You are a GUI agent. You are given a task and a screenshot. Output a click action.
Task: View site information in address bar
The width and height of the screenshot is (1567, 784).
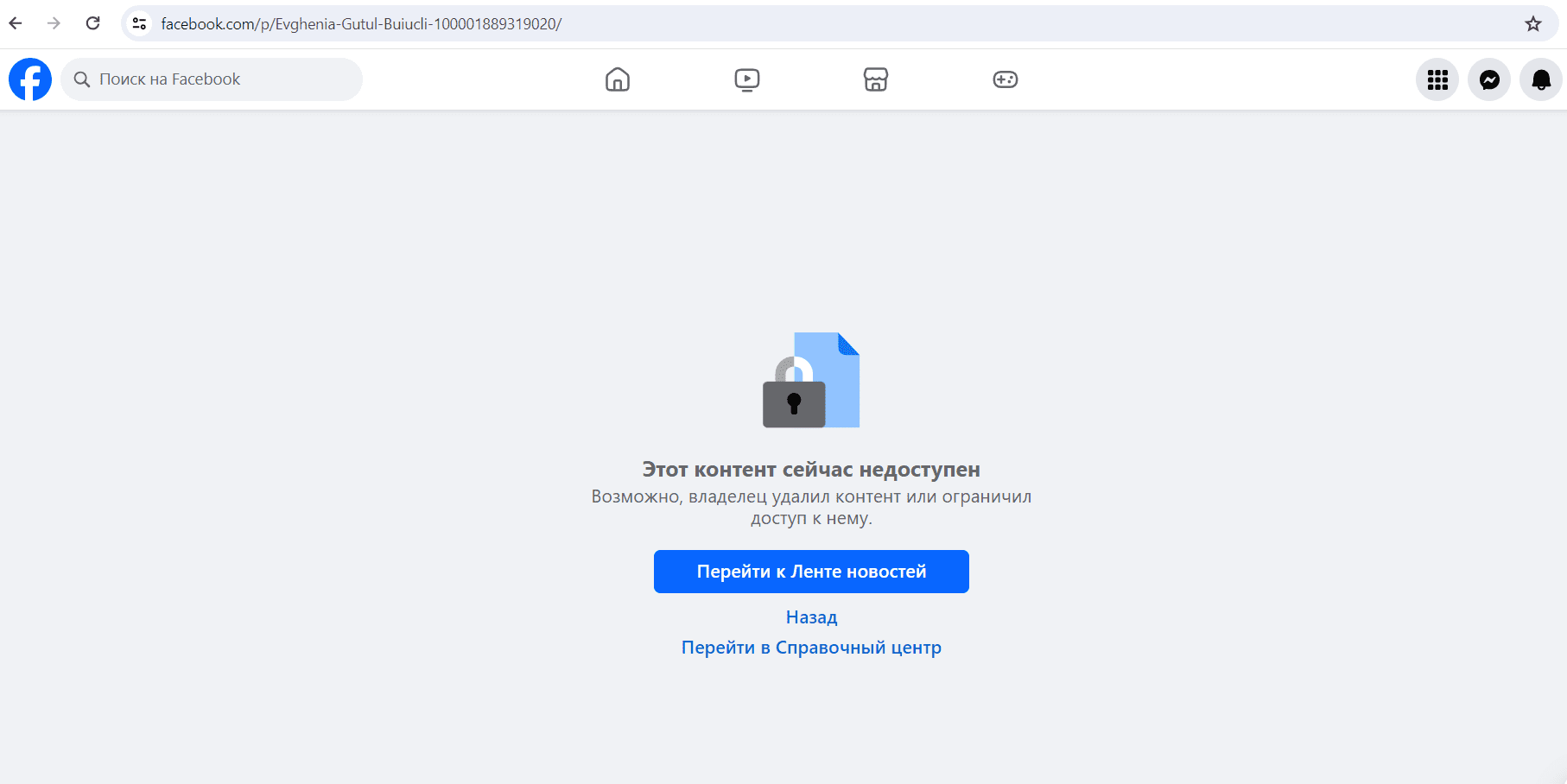pyautogui.click(x=139, y=23)
